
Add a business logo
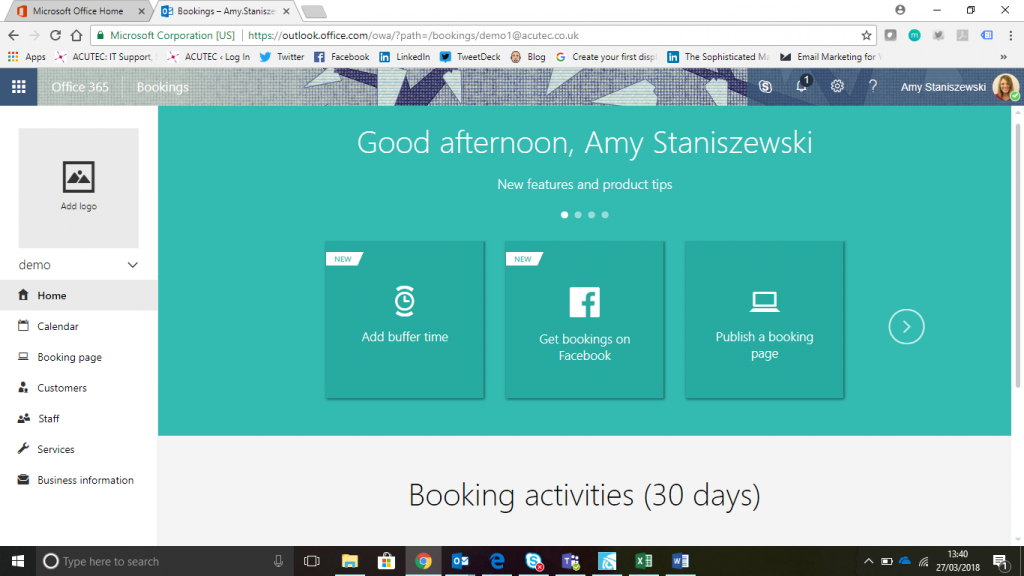tap(78, 187)
